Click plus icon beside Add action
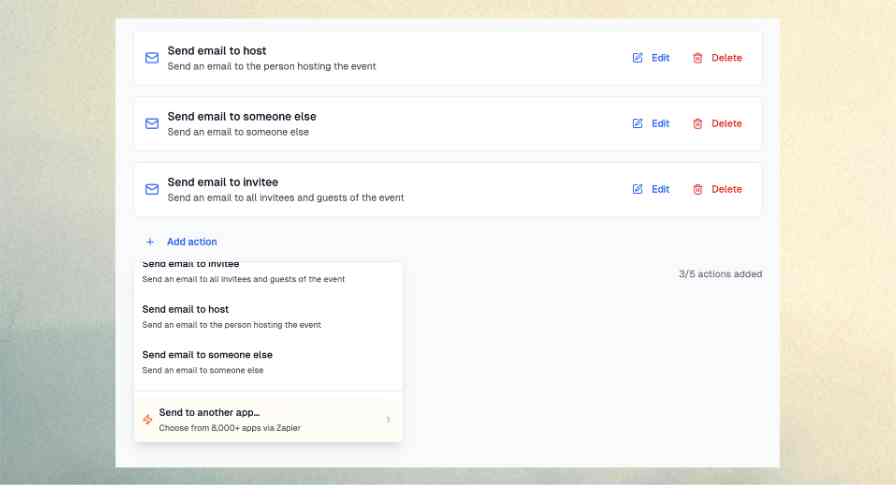Screen dimensions: 896x504 tap(150, 242)
